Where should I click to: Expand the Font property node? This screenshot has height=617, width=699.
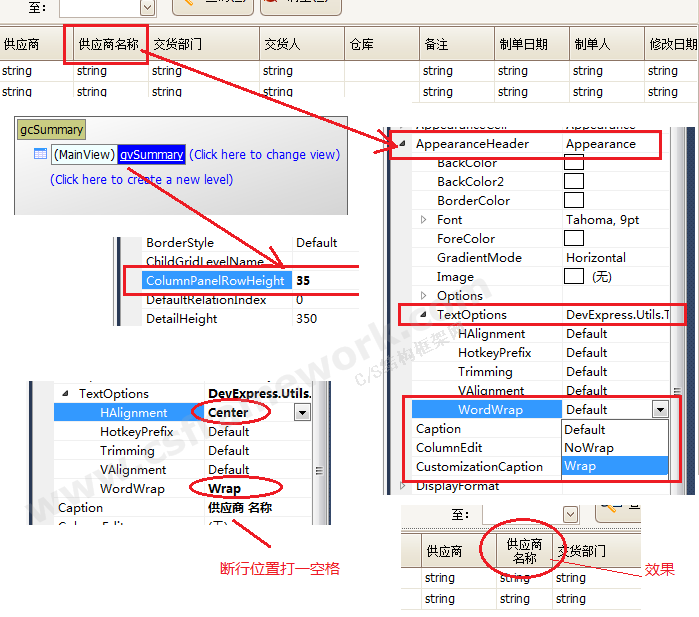pyautogui.click(x=423, y=219)
